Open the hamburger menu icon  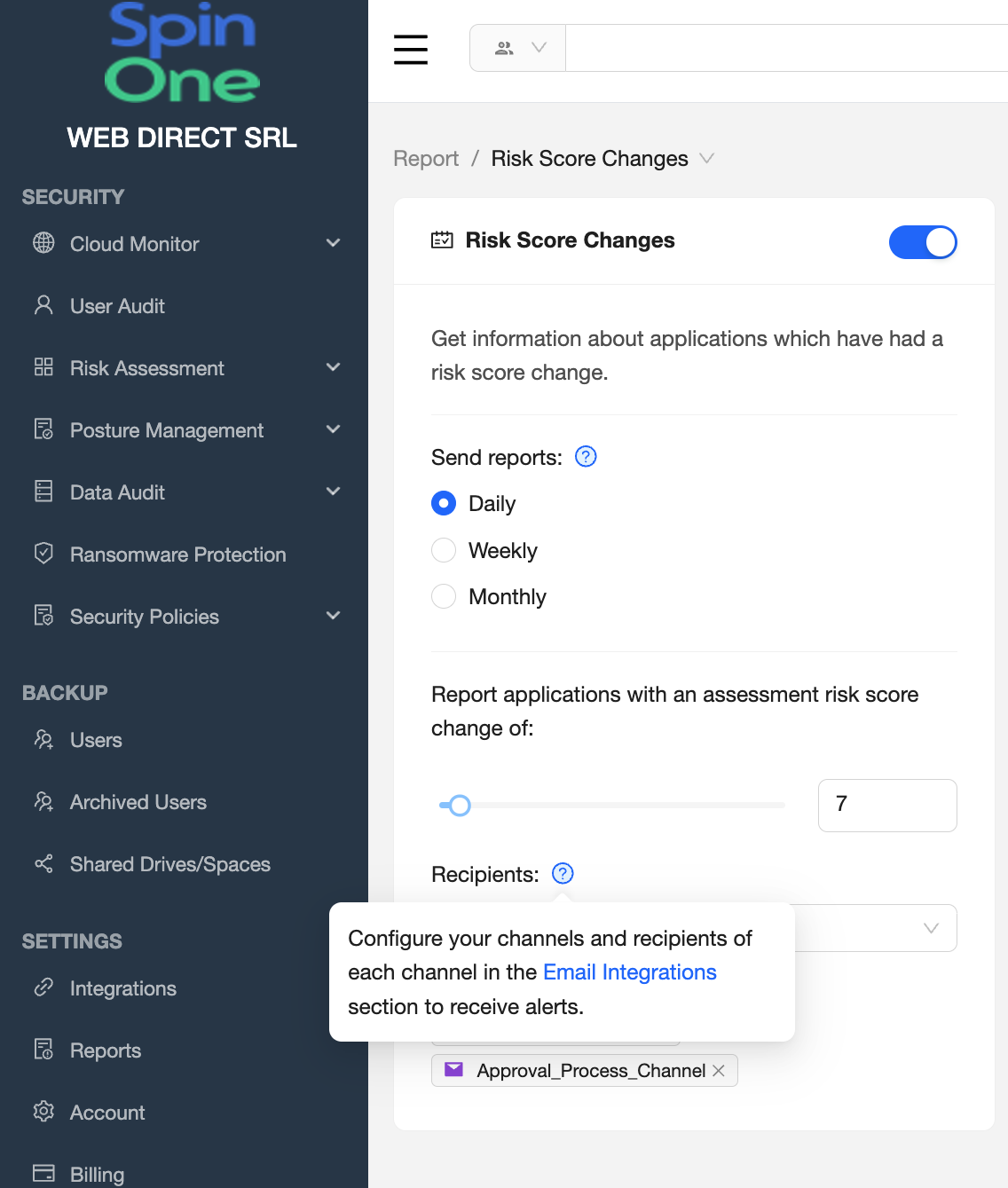point(411,49)
